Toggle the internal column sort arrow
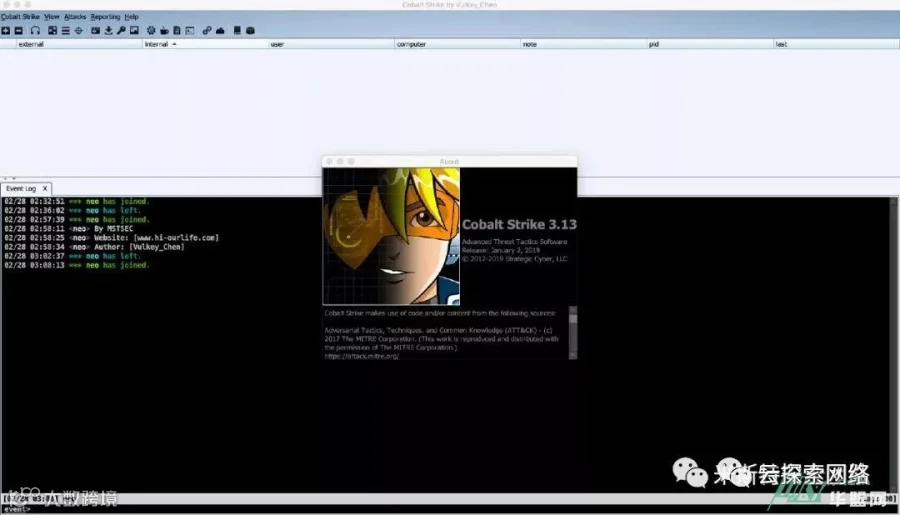The height and width of the screenshot is (515, 900). (174, 44)
